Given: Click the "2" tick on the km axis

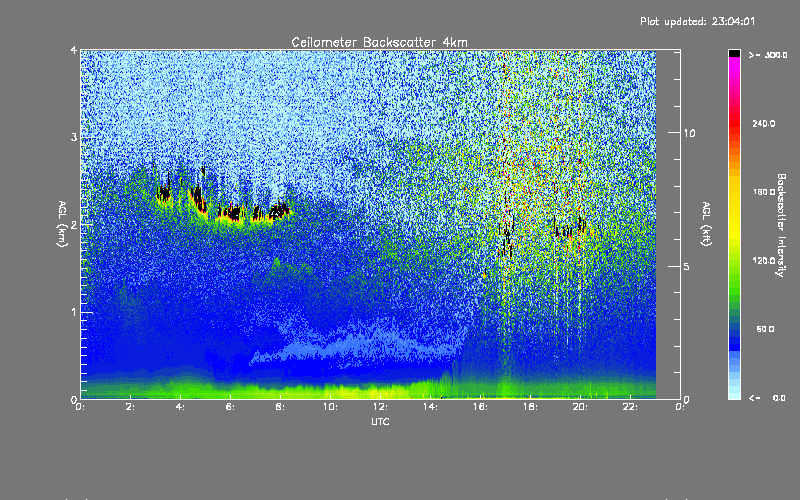Looking at the screenshot, I should coord(73,224).
